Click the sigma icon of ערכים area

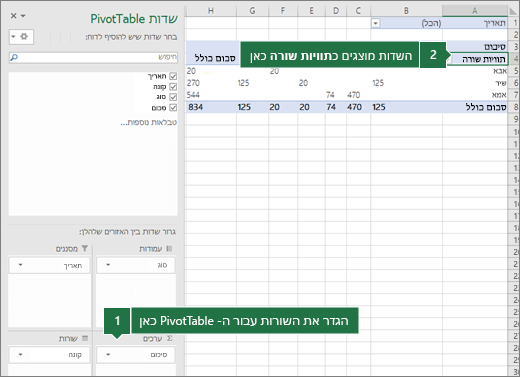(x=170, y=338)
